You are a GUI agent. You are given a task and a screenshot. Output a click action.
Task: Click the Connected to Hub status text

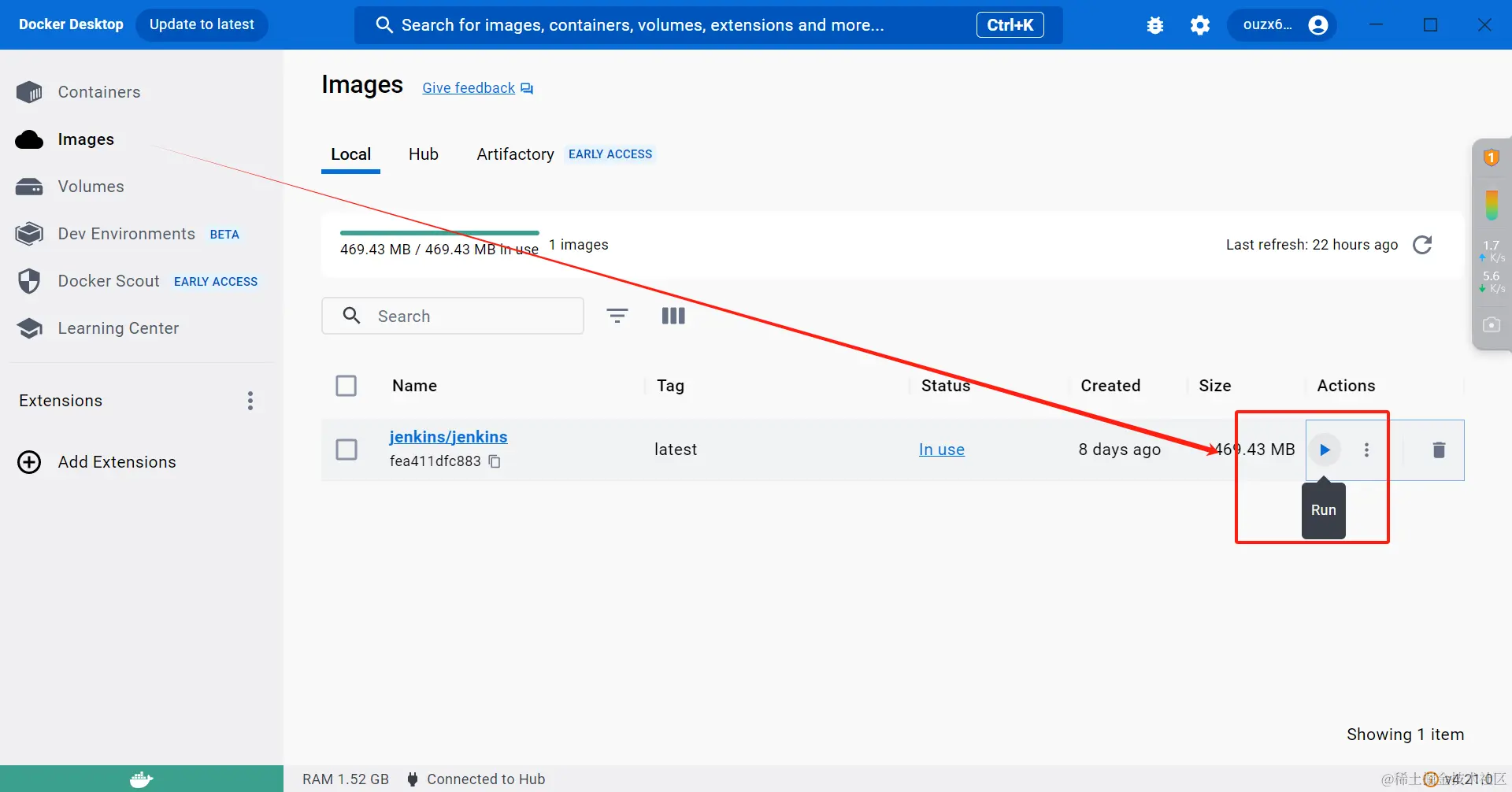pos(486,779)
